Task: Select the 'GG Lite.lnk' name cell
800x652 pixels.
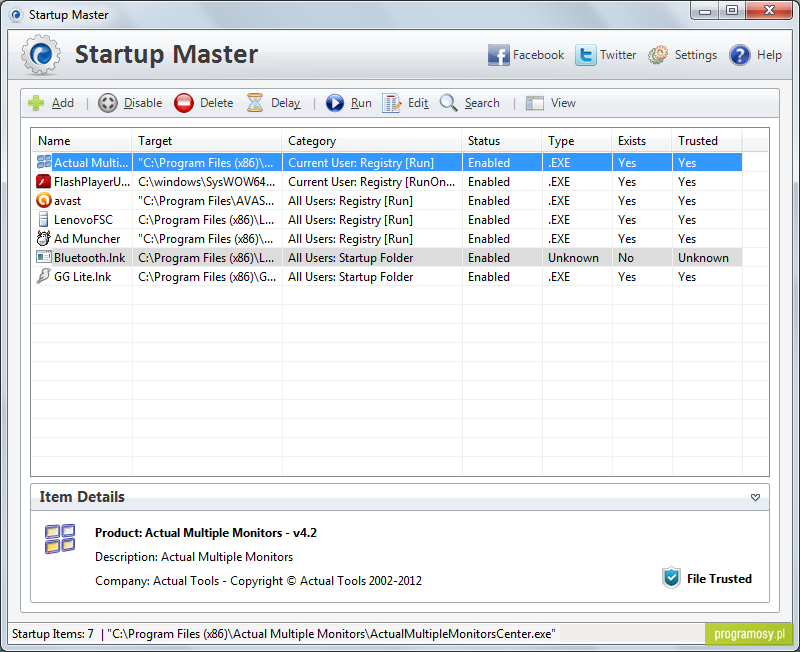Action: (83, 277)
